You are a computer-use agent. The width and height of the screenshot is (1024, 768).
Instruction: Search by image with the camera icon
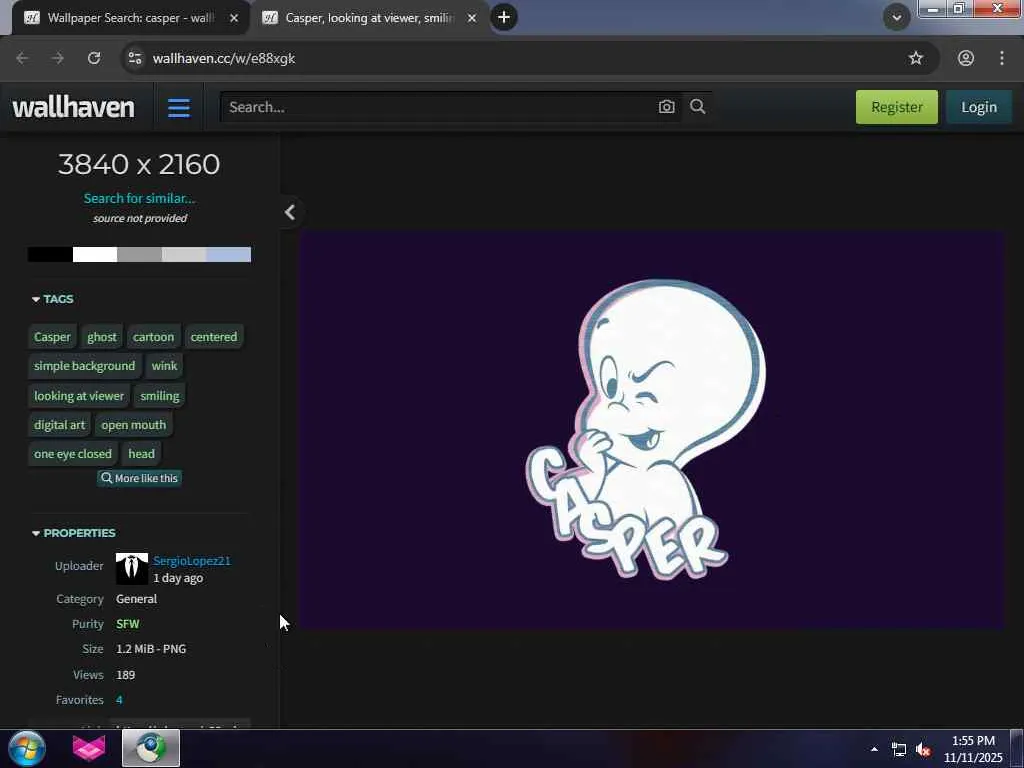tap(666, 107)
